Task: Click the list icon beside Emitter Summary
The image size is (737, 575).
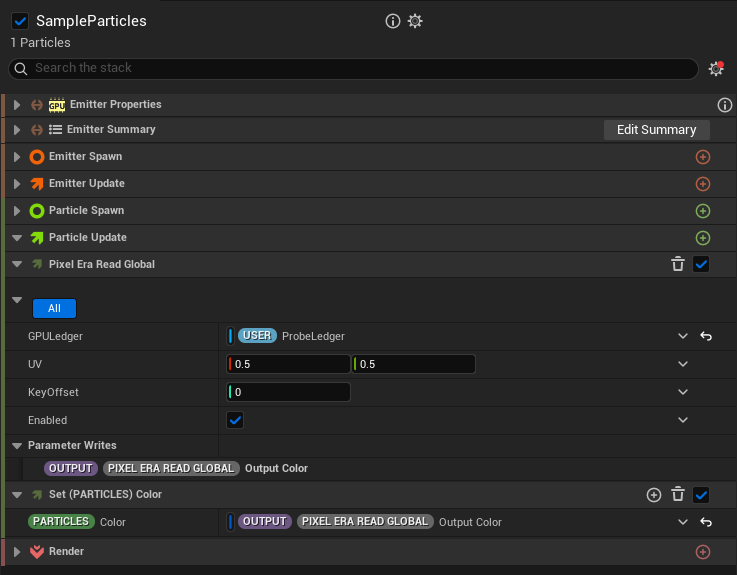Action: point(55,129)
